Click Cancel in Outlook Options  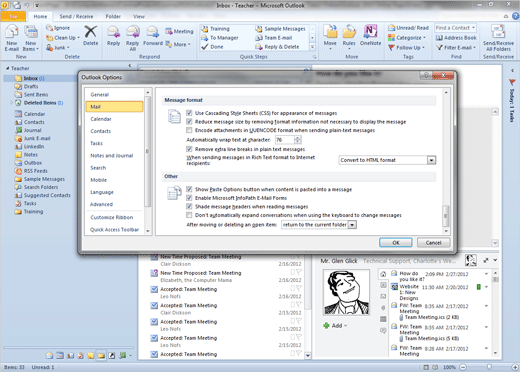433,243
